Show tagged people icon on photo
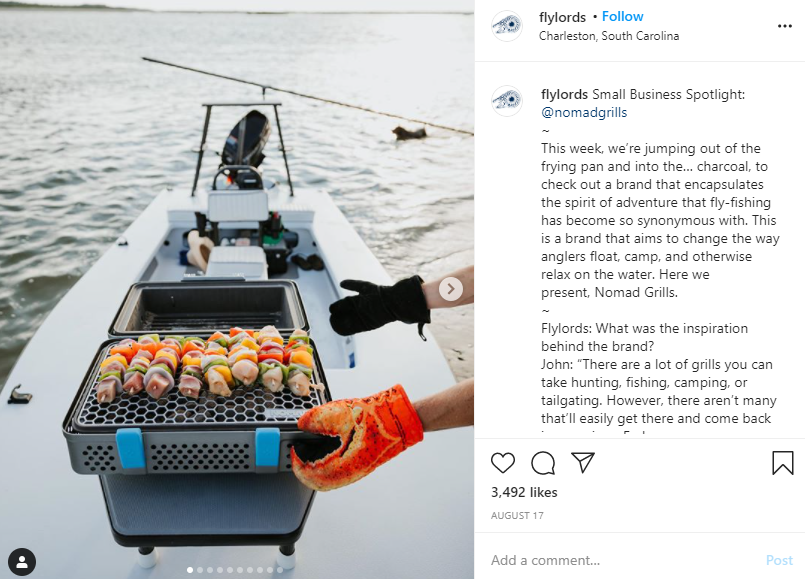The image size is (805, 579). (22, 562)
